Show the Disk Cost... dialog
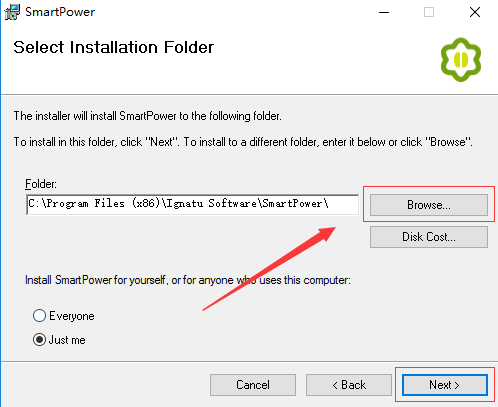Viewport: 498px width, 407px height. click(x=429, y=237)
